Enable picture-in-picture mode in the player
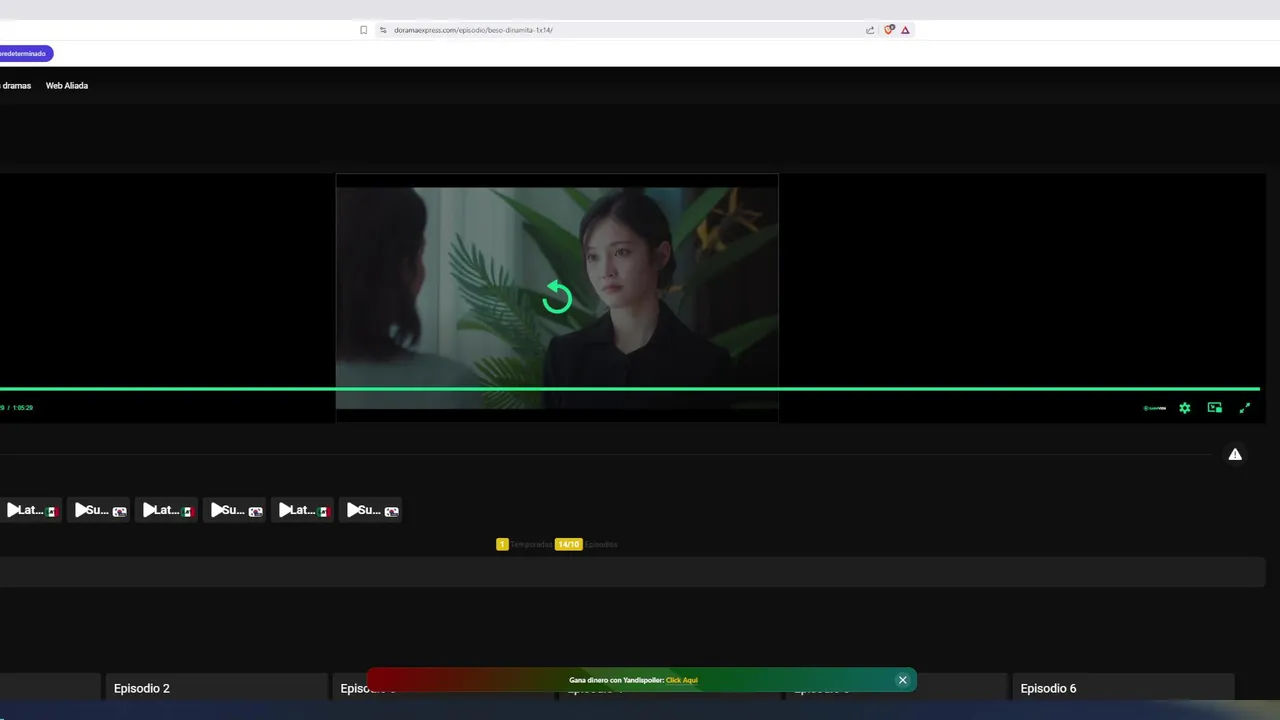Viewport: 1280px width, 720px height. click(1215, 408)
